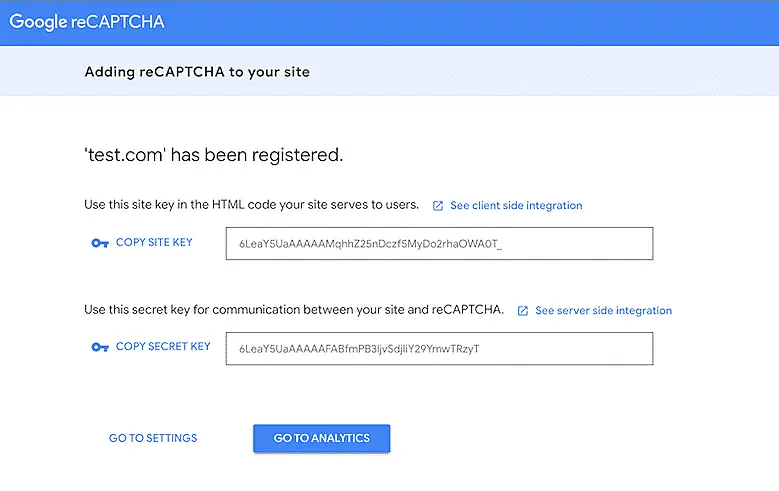Screen dimensions: 779x491
Task: Click the 'Adding reCAPTCHA to your site' heading
Action: [197, 72]
